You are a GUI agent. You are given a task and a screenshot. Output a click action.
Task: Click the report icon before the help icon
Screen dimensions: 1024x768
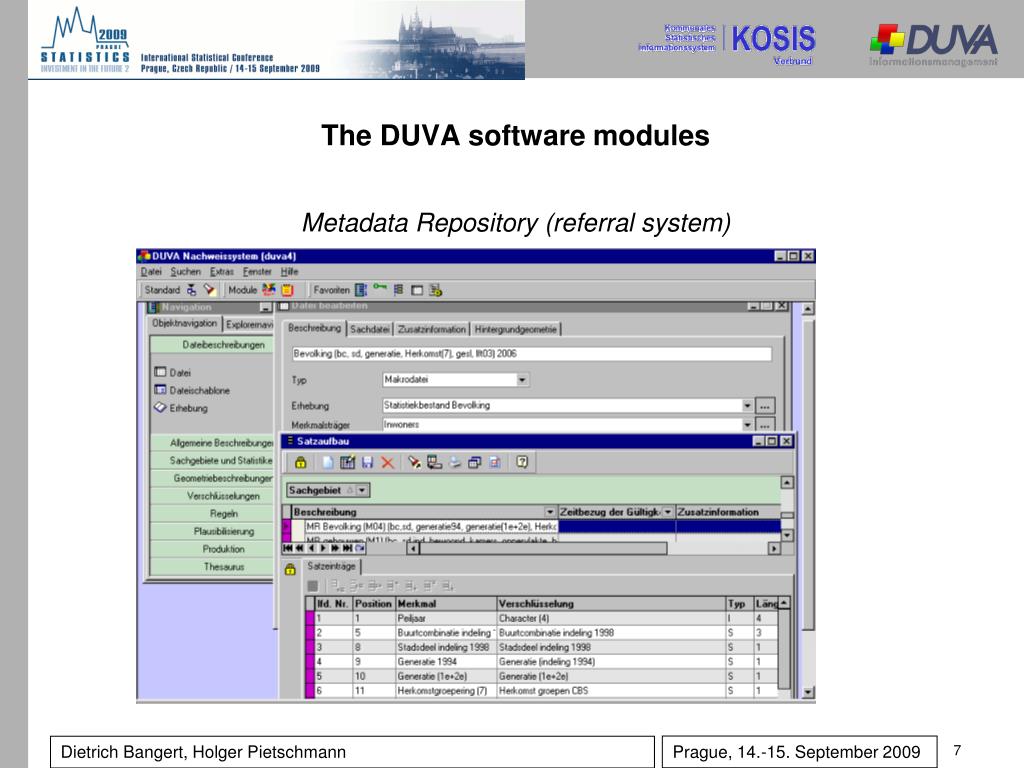pyautogui.click(x=495, y=462)
